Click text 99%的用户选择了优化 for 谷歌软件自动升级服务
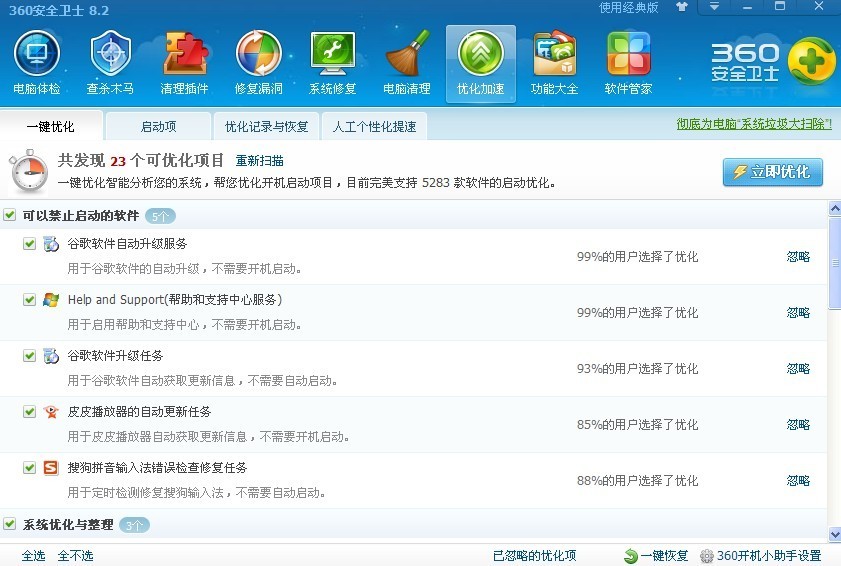Viewport: 841px width, 566px height. 637,256
